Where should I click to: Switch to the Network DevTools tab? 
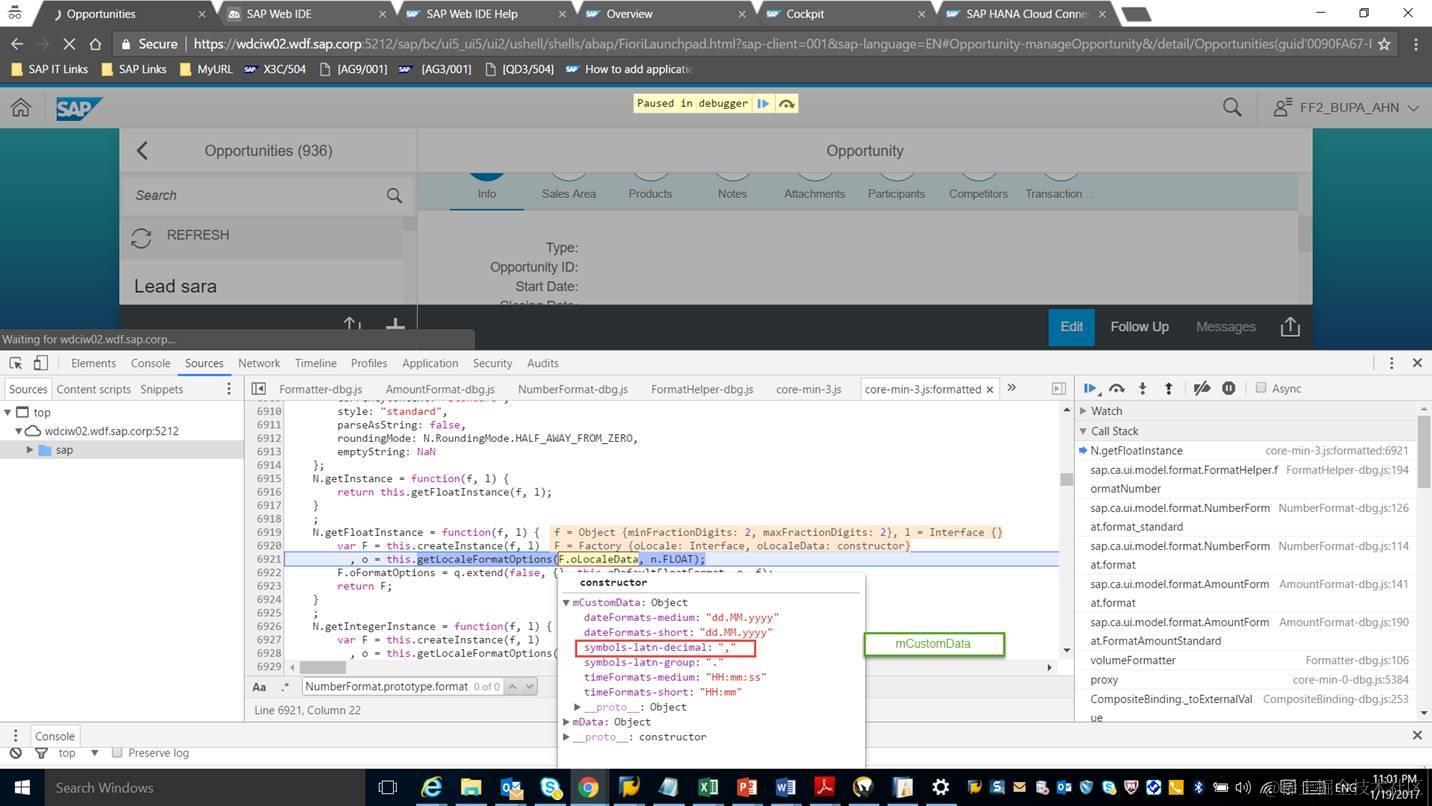(259, 363)
